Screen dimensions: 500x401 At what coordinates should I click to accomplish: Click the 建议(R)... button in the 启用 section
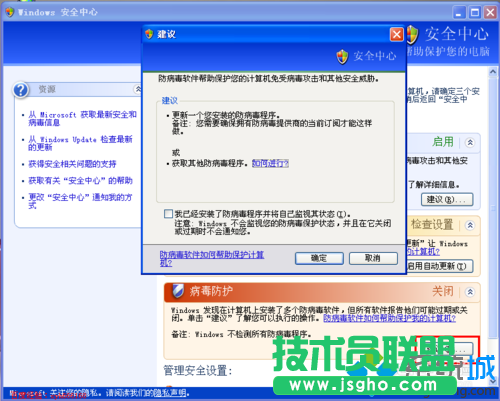(447, 199)
